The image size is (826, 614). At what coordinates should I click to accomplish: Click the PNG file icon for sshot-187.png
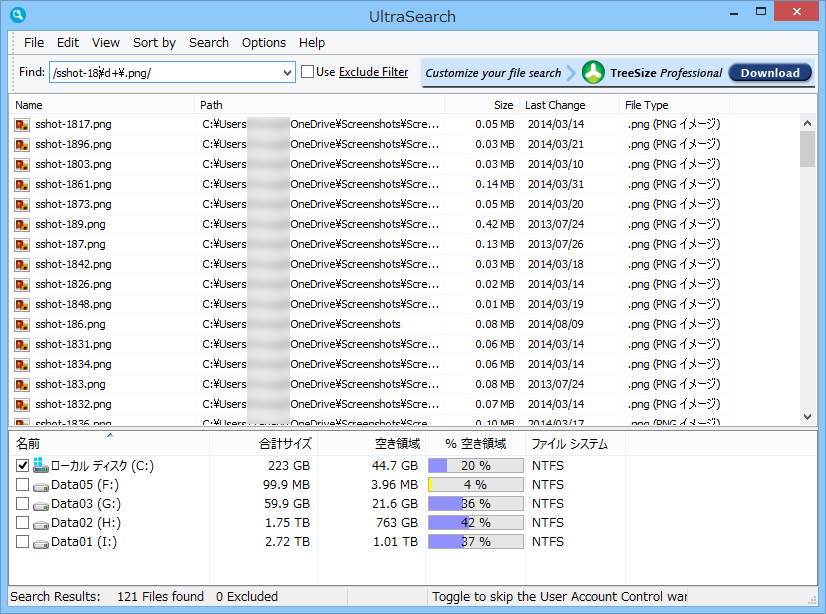pos(22,244)
